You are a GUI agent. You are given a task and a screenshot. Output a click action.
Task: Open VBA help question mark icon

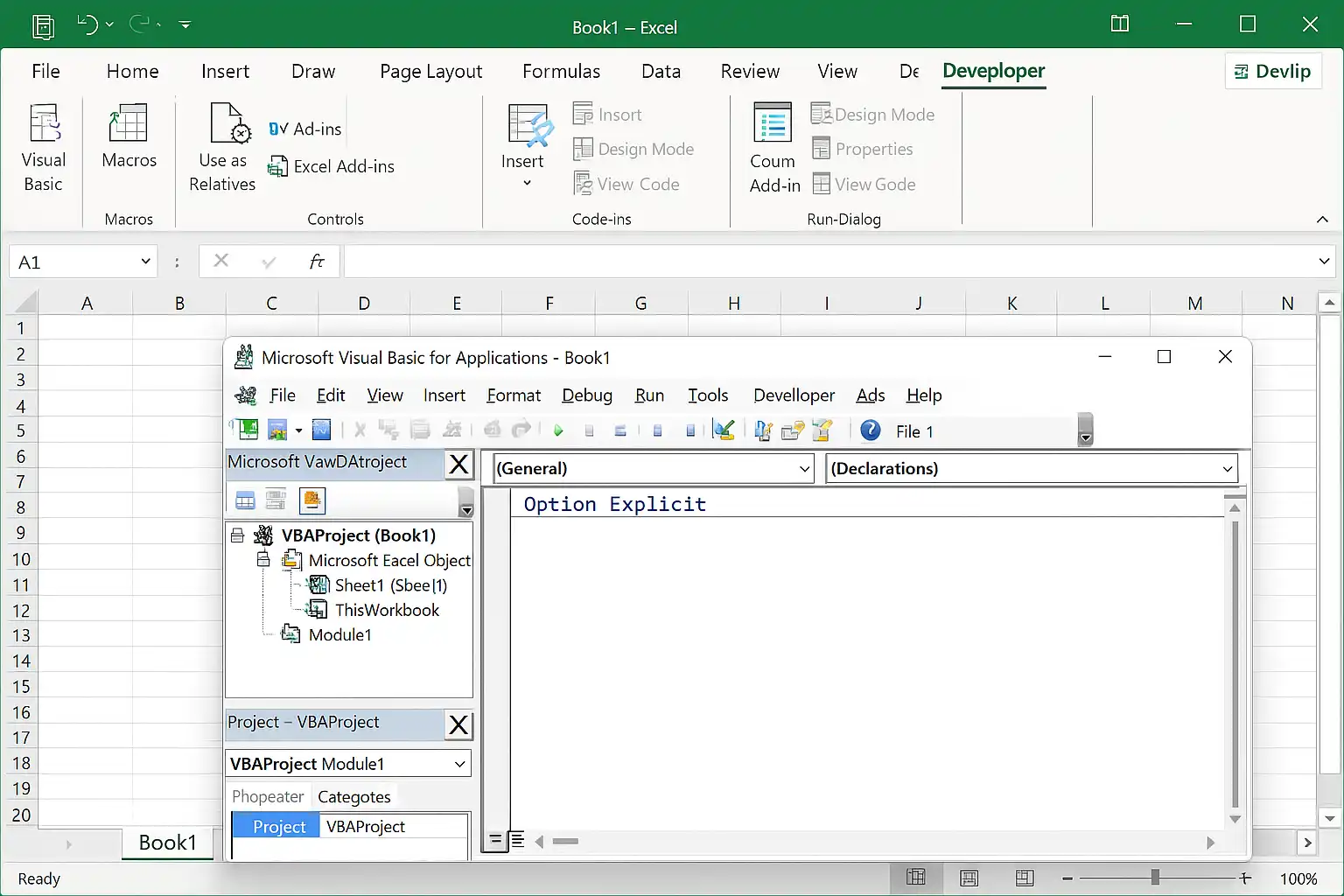pyautogui.click(x=870, y=430)
